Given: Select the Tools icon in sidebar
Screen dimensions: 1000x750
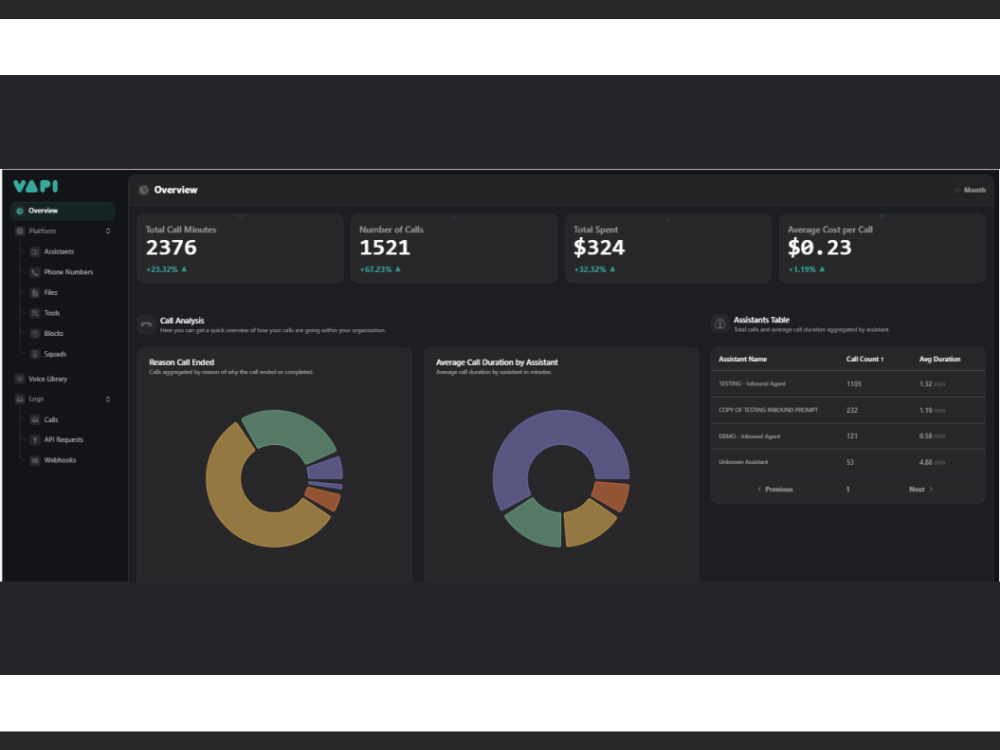Looking at the screenshot, I should [35, 313].
